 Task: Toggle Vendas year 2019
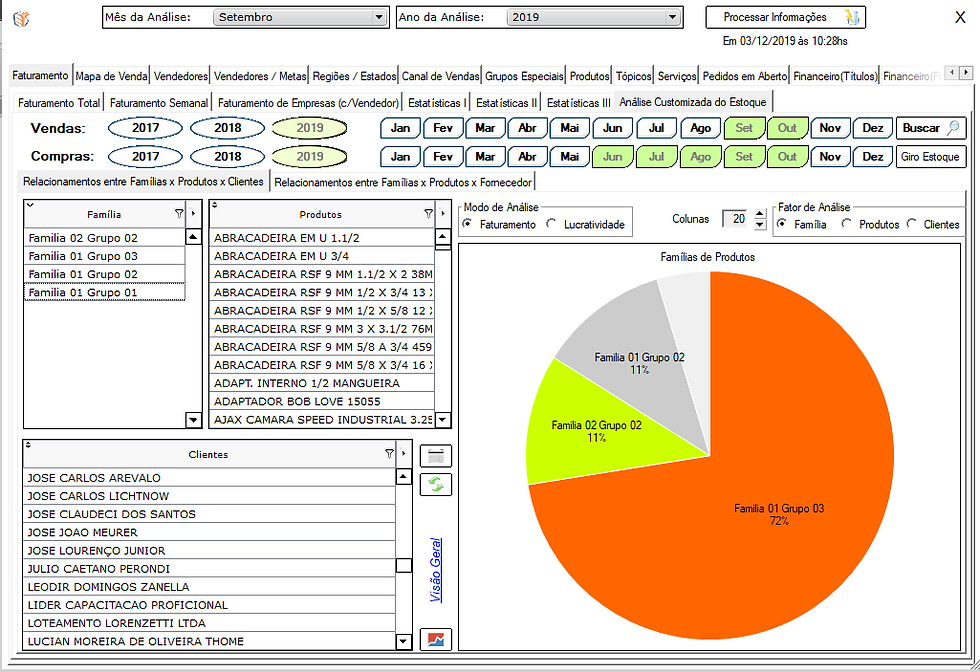[x=309, y=128]
